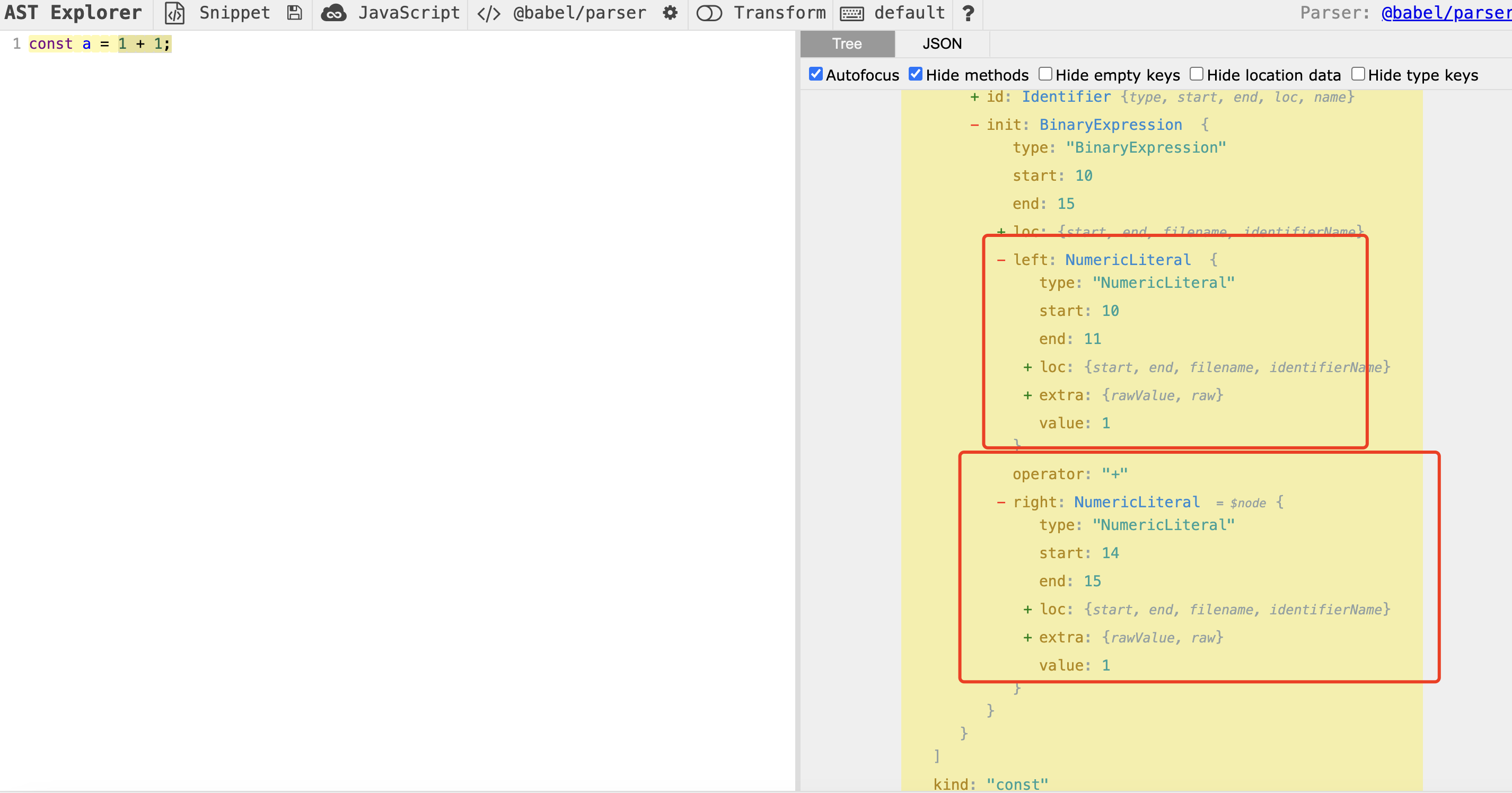The height and width of the screenshot is (793, 1512).
Task: Click the operator "+" entry
Action: (1069, 474)
